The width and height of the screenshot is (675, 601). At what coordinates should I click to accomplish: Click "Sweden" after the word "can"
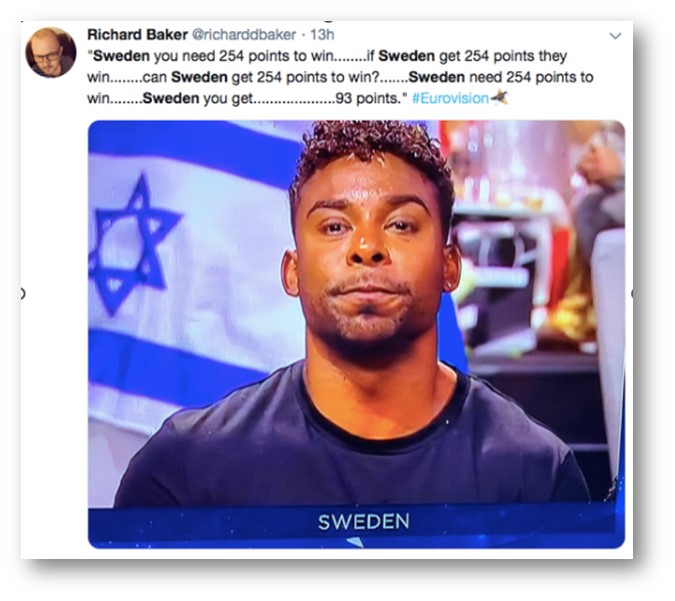click(x=199, y=77)
